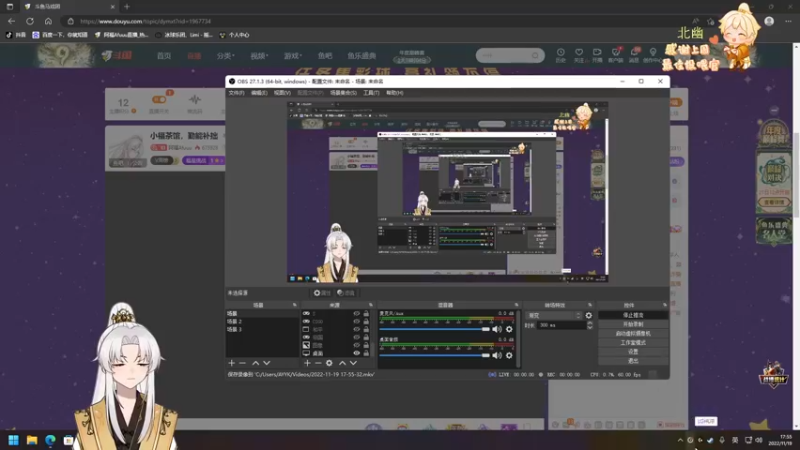Viewport: 800px width, 450px height.
Task: Click the browser address bar URL
Action: click(146, 21)
